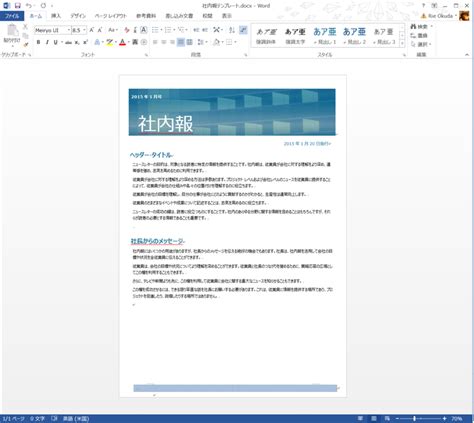
Task: Apply the 見出し 1 heading style
Action: point(325,36)
